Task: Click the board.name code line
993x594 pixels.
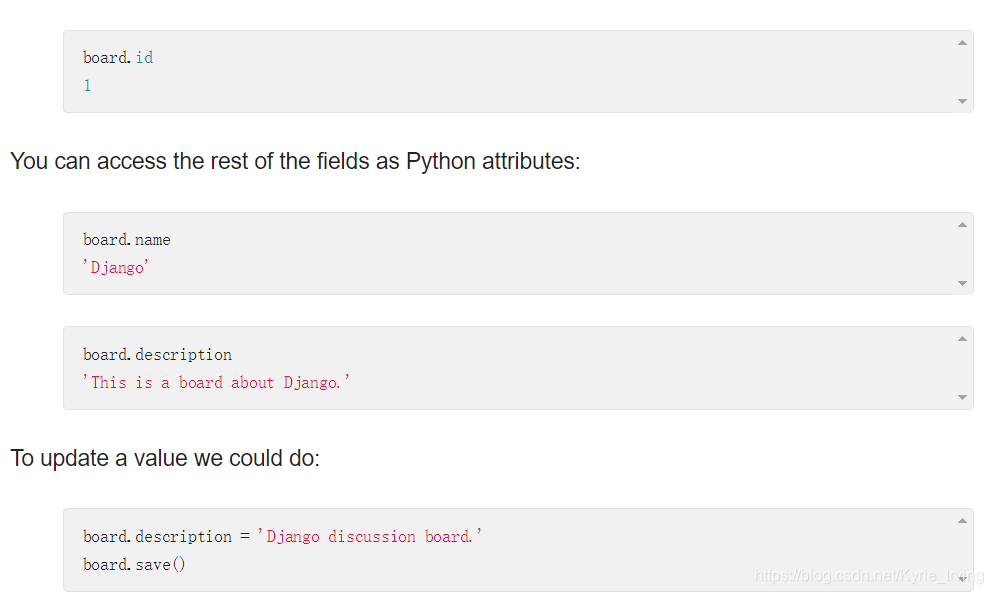Action: pos(127,240)
